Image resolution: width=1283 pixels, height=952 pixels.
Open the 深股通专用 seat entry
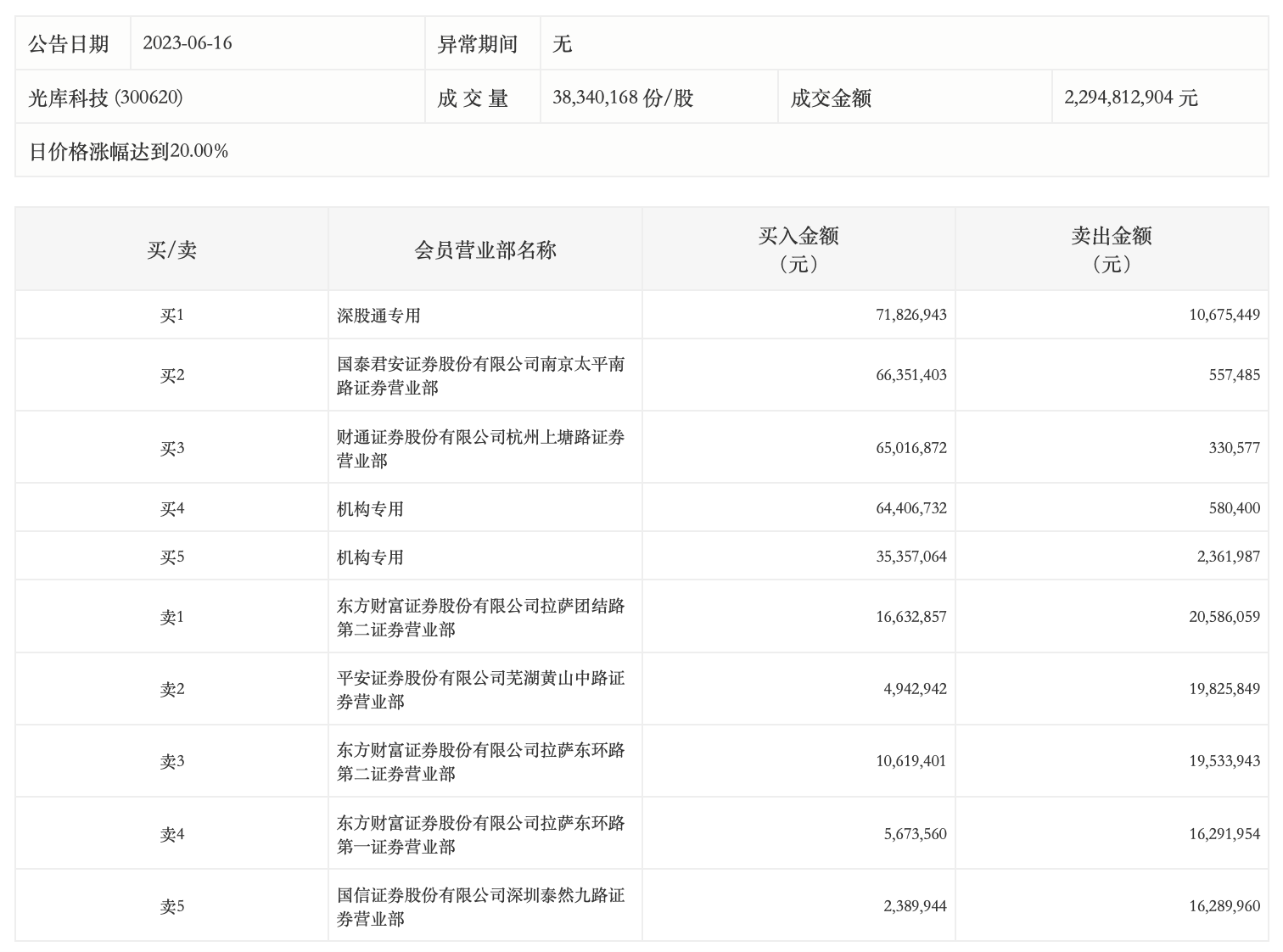[378, 316]
